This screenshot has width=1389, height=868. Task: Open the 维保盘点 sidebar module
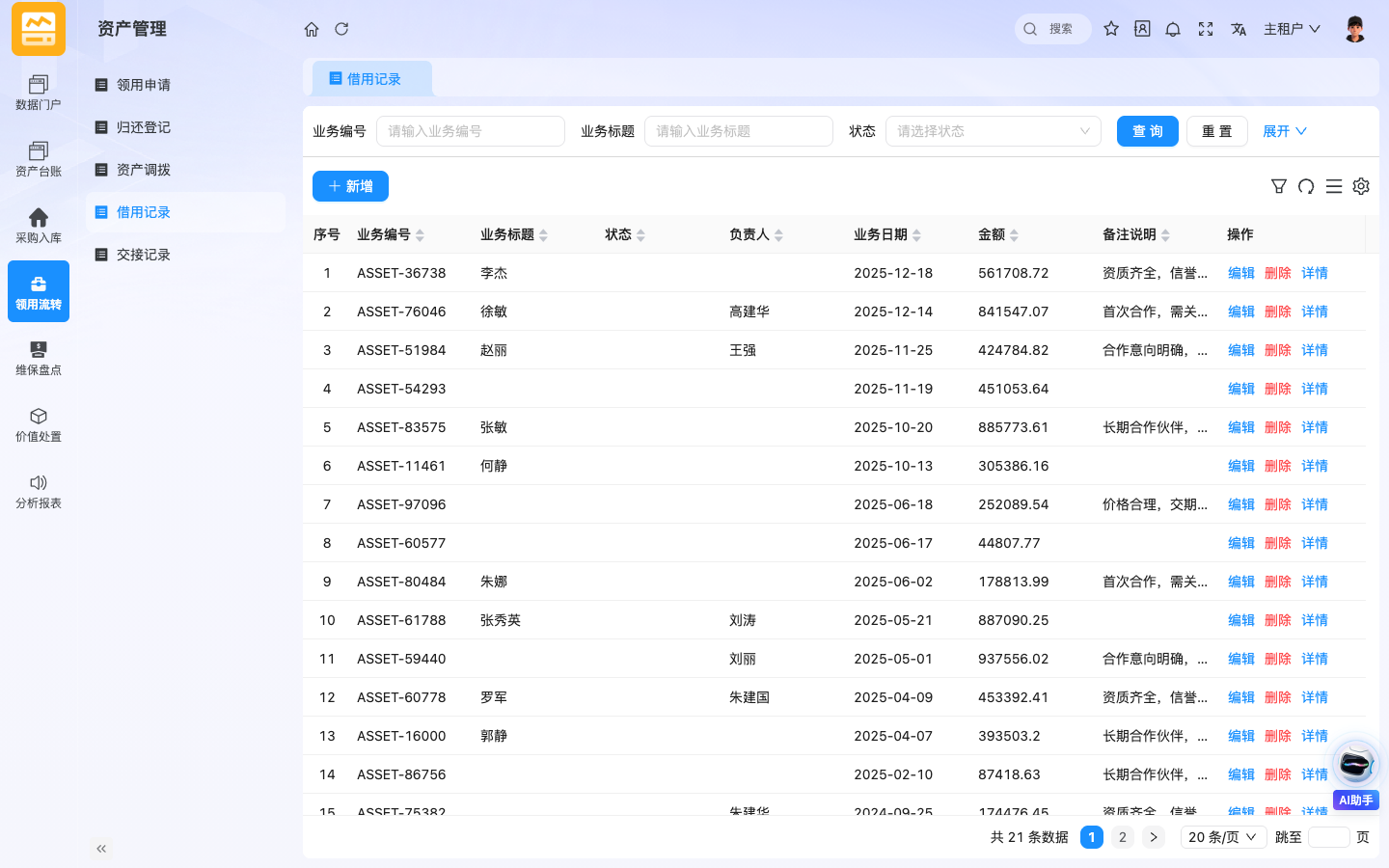click(x=39, y=358)
